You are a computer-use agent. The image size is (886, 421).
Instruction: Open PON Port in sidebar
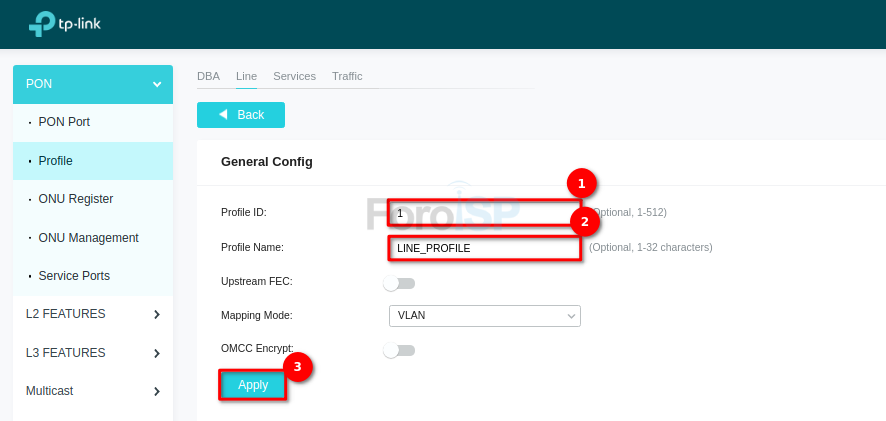64,122
